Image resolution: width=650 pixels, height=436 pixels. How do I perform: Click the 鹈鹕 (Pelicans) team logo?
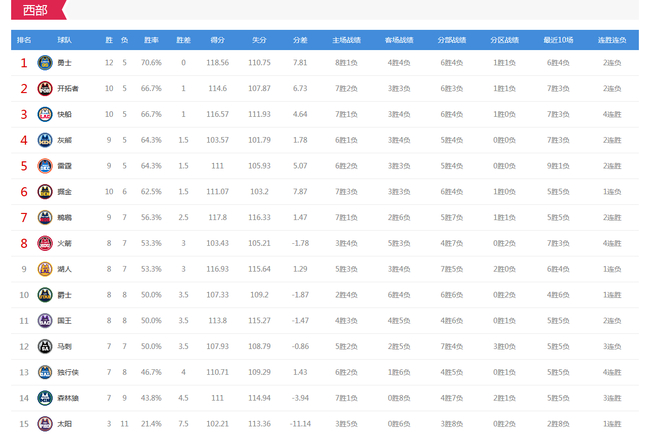click(x=45, y=218)
